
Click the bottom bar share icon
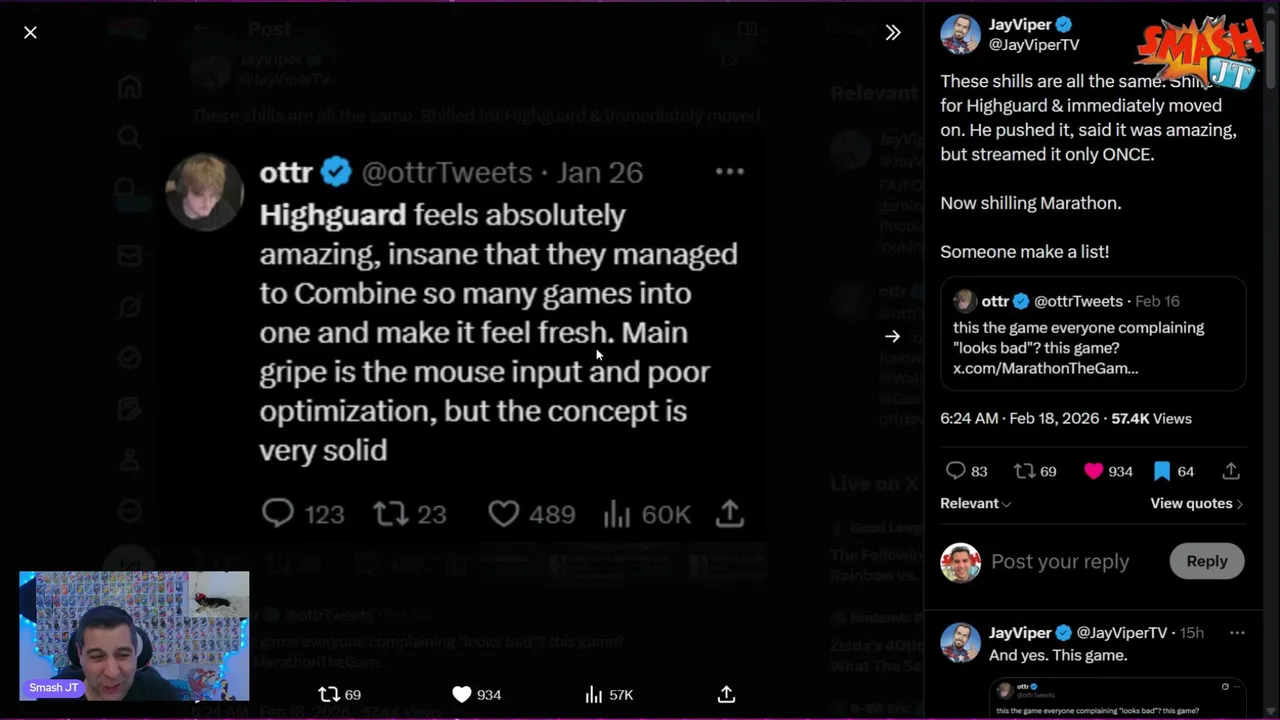[727, 694]
